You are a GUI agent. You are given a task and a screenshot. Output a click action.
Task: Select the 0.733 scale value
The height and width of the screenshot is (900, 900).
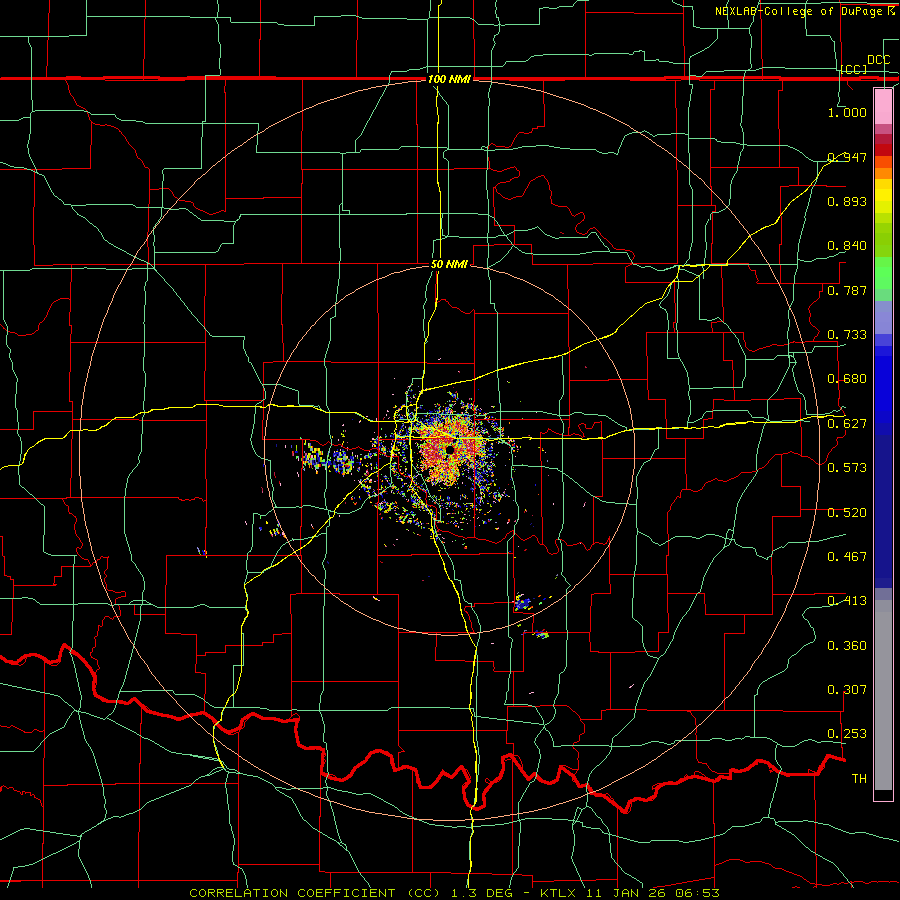(x=847, y=335)
